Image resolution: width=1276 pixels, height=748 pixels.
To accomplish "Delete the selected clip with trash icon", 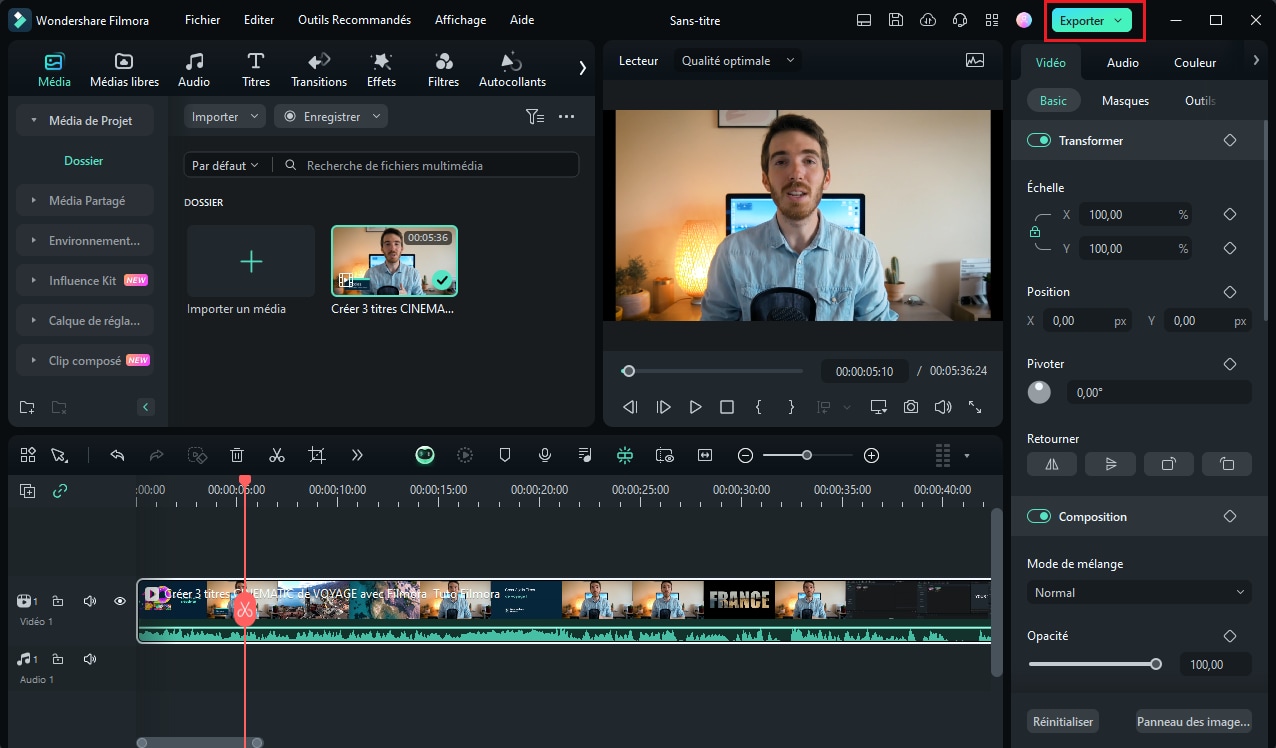I will 237,455.
